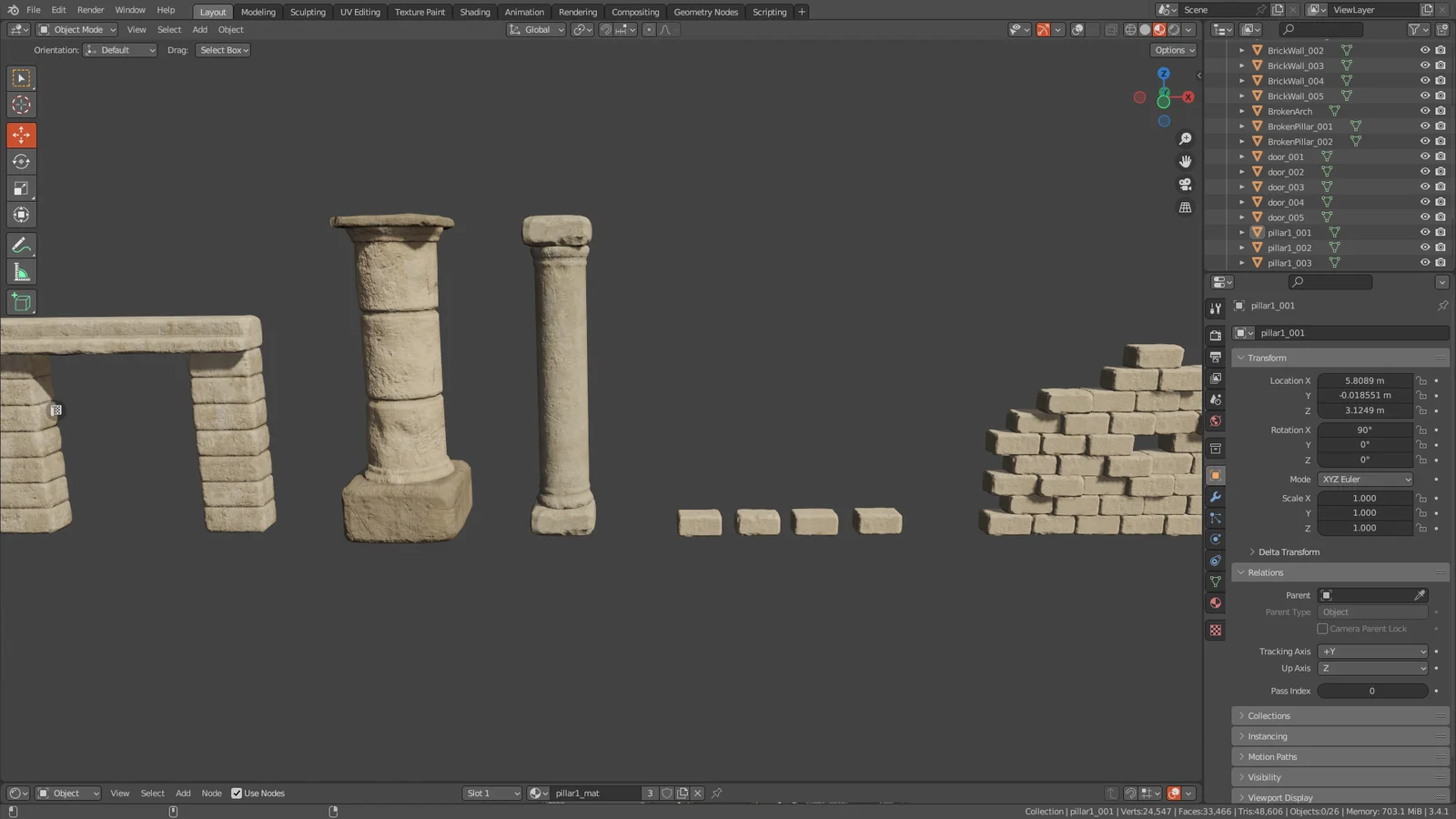Switch to the Shading workspace tab
Viewport: 1456px width, 819px height.
[x=474, y=12]
